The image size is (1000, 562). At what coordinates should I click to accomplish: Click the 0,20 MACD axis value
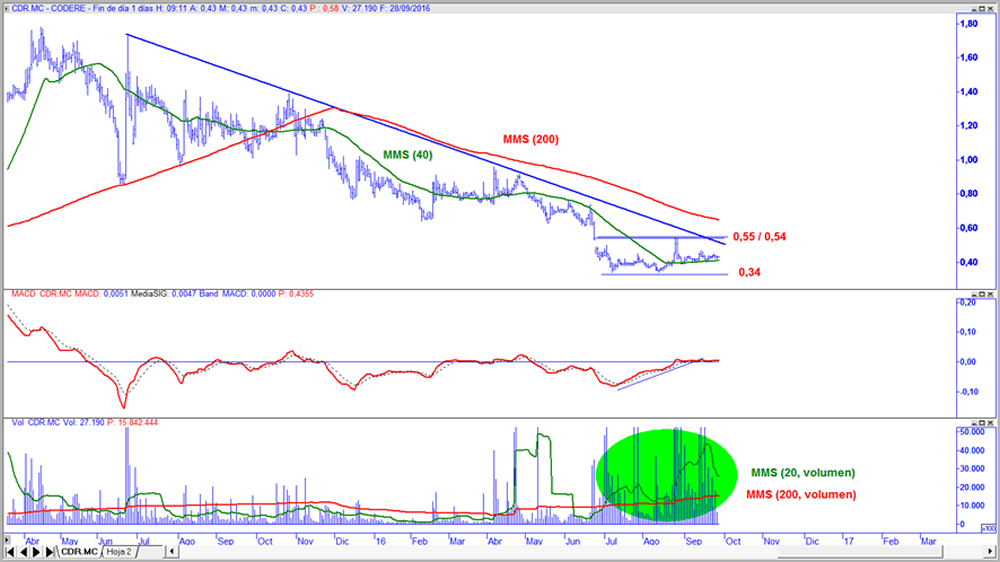(968, 302)
